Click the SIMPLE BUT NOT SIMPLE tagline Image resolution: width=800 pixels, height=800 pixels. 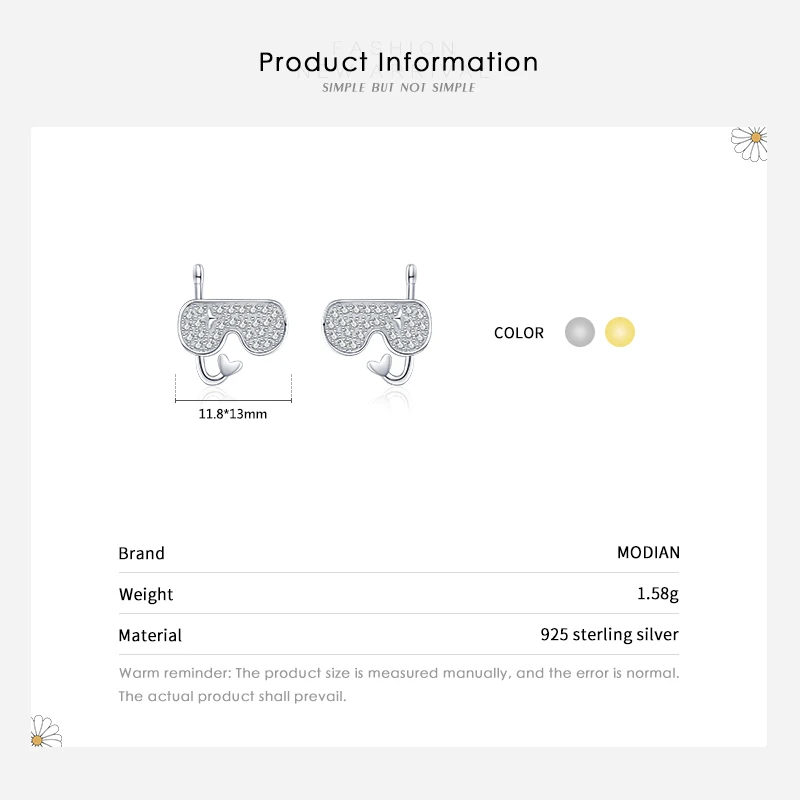(399, 88)
